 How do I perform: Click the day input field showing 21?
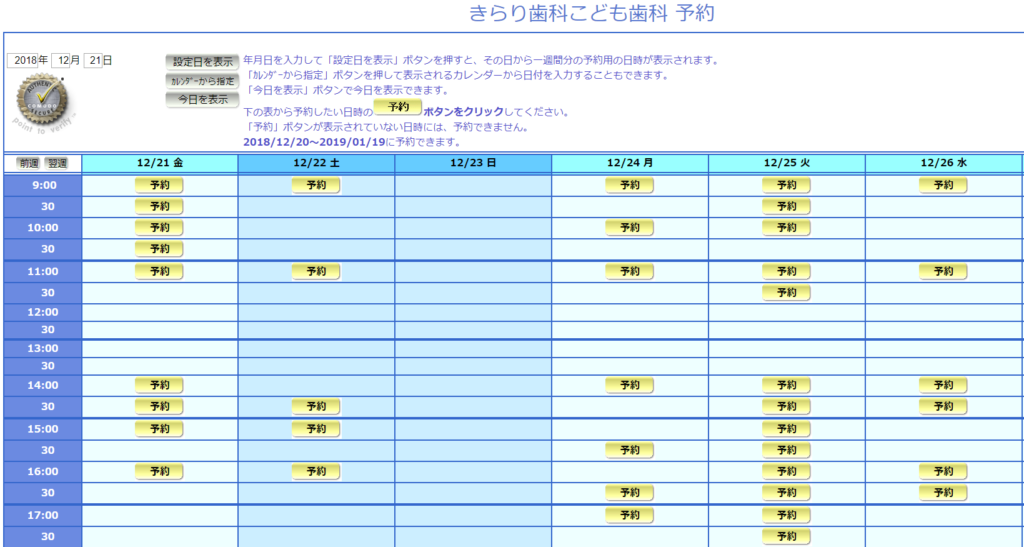pos(94,61)
